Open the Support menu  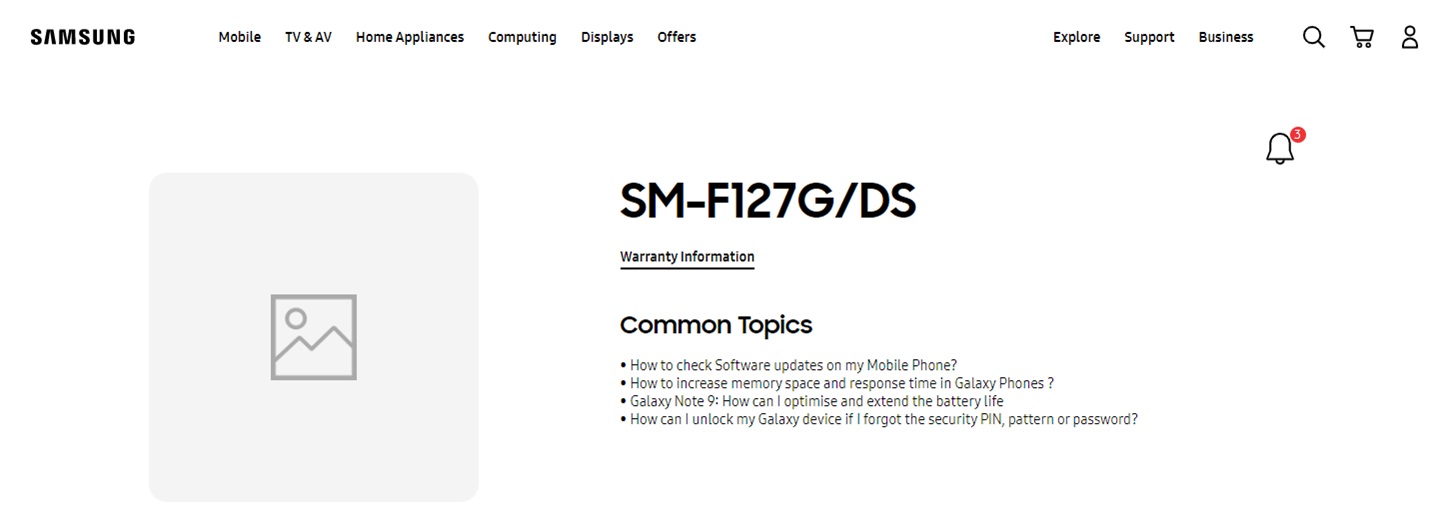(x=1149, y=37)
